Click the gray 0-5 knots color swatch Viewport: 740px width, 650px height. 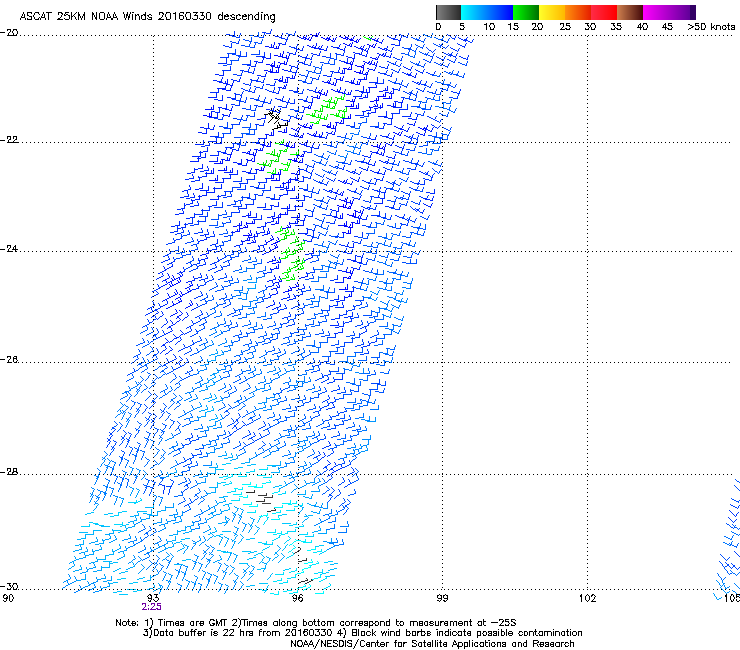tap(448, 12)
